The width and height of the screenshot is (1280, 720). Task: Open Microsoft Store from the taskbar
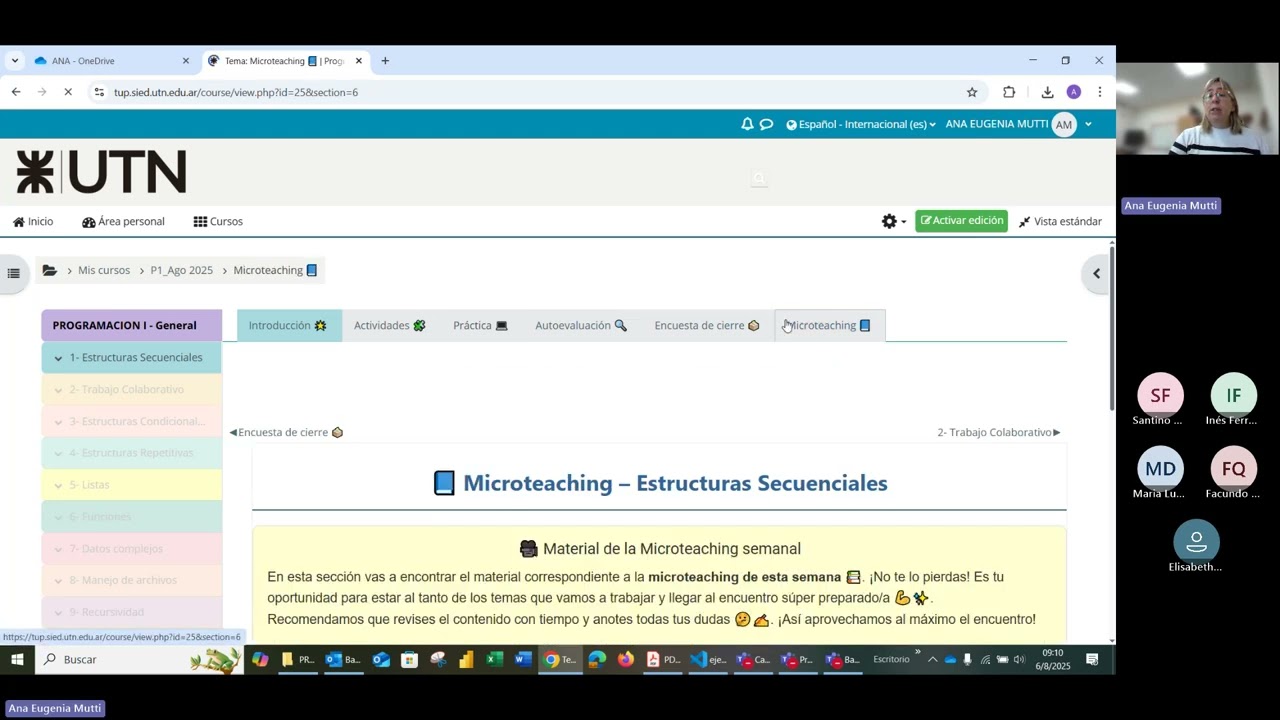(409, 659)
